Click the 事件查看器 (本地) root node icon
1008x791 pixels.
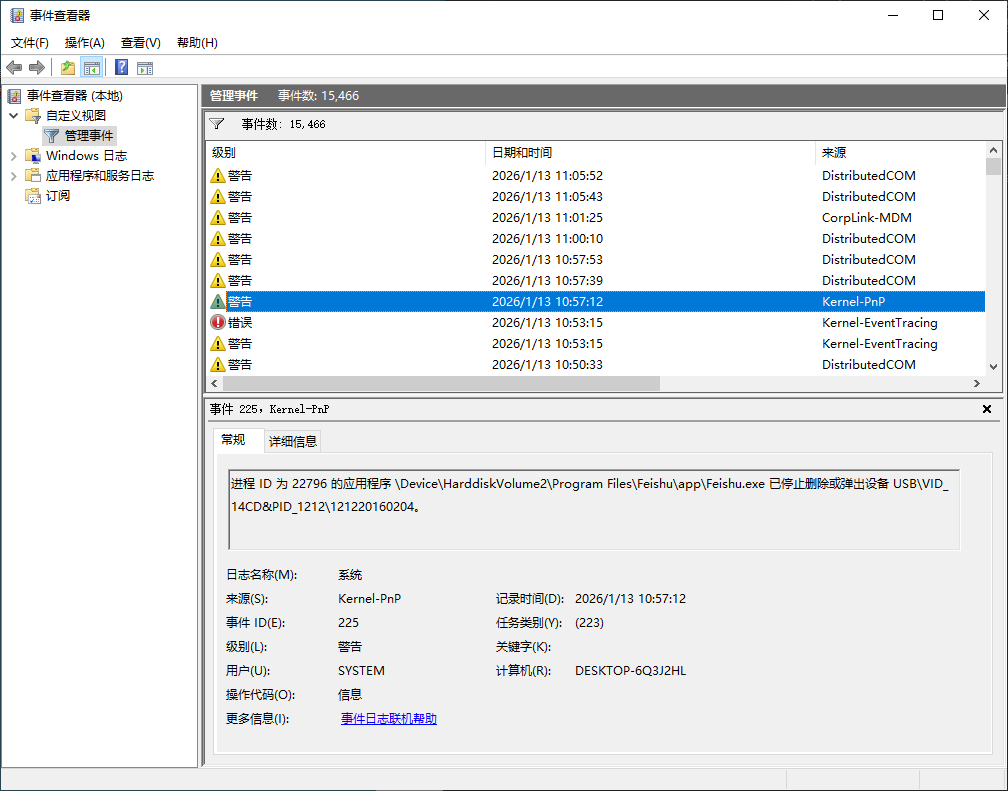pos(15,96)
